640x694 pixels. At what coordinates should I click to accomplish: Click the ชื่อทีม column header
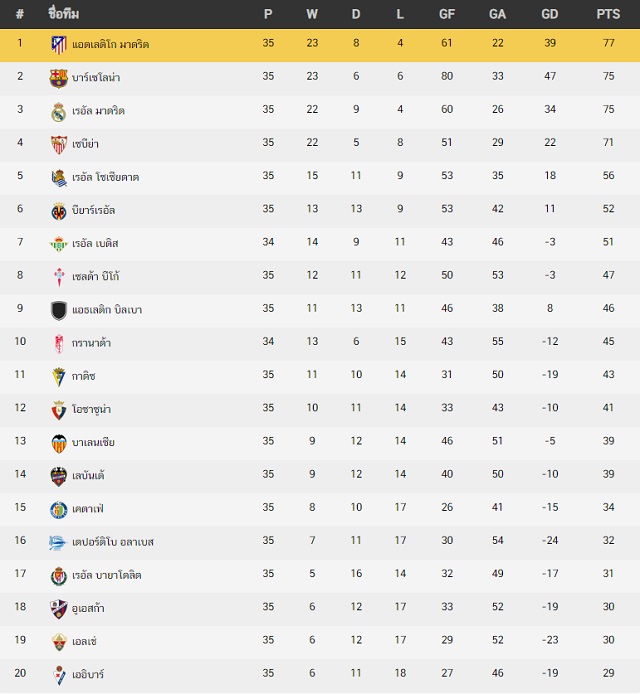[x=64, y=14]
